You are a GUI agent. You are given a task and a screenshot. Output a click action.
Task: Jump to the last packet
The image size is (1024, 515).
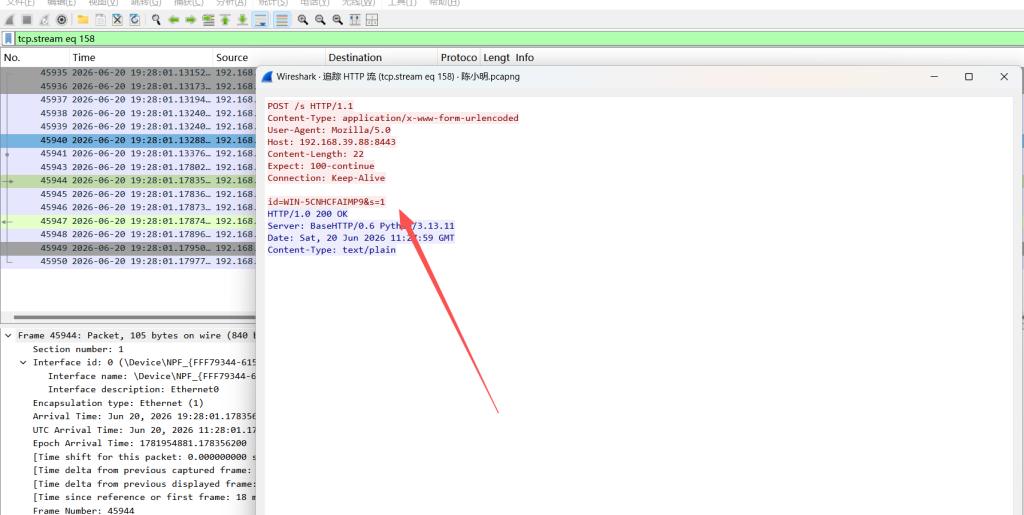point(242,20)
